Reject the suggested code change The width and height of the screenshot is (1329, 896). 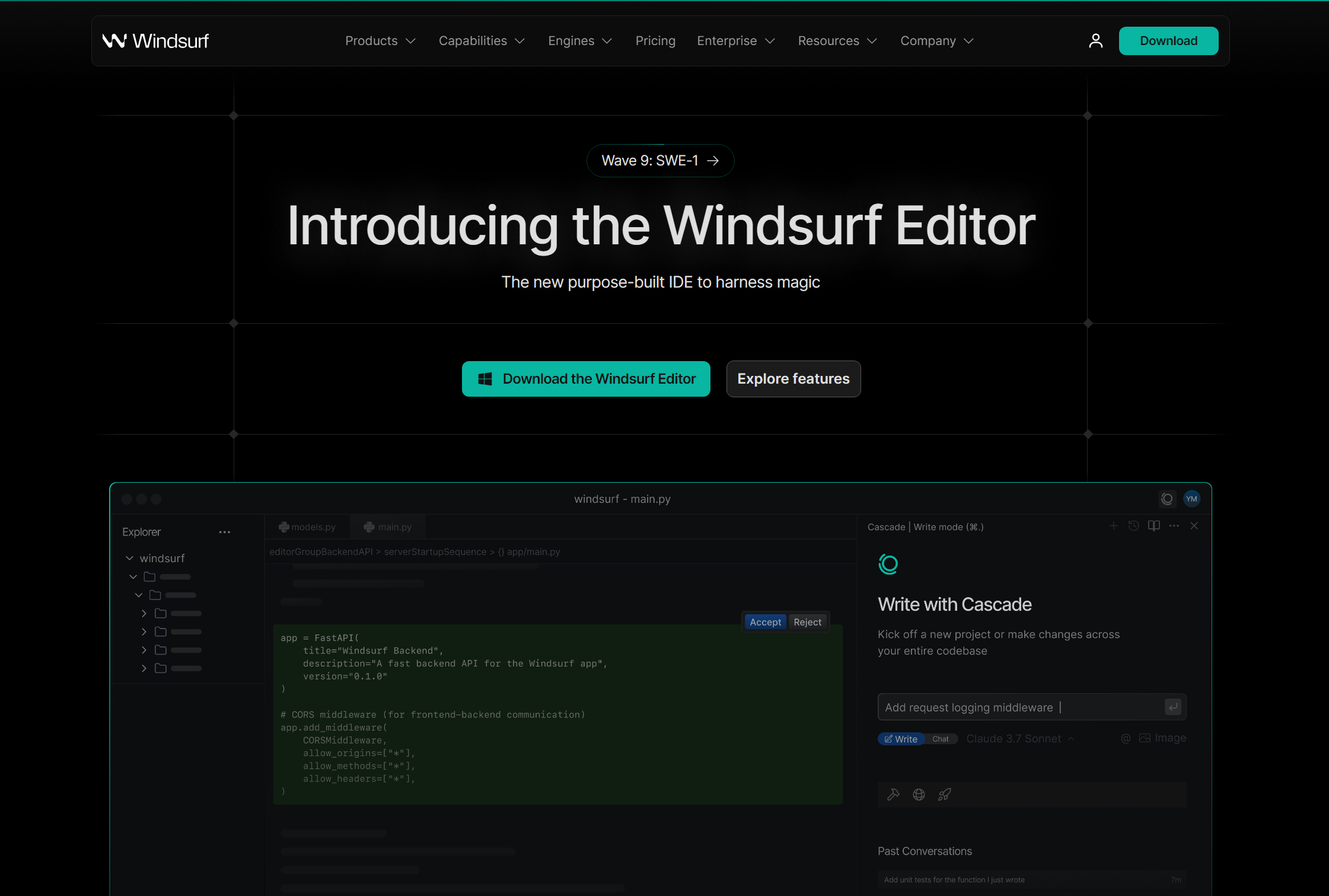tap(808, 622)
